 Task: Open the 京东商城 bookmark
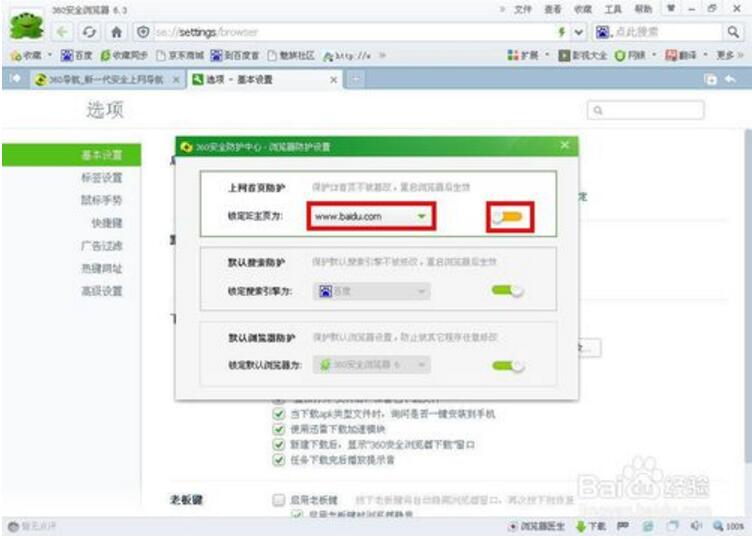point(180,56)
